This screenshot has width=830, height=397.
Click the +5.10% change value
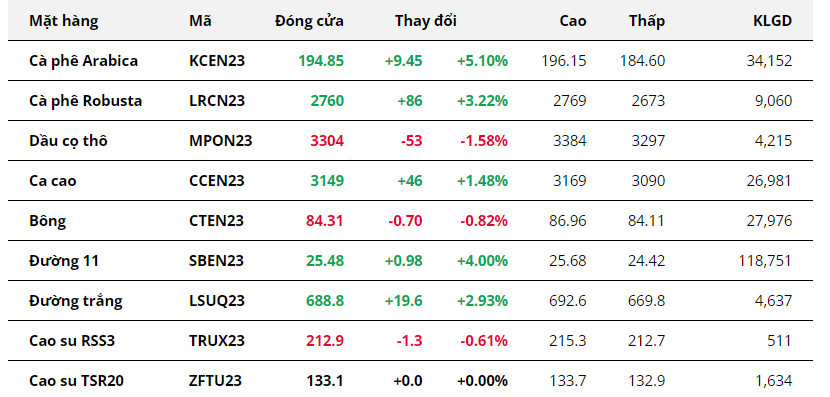pyautogui.click(x=482, y=61)
